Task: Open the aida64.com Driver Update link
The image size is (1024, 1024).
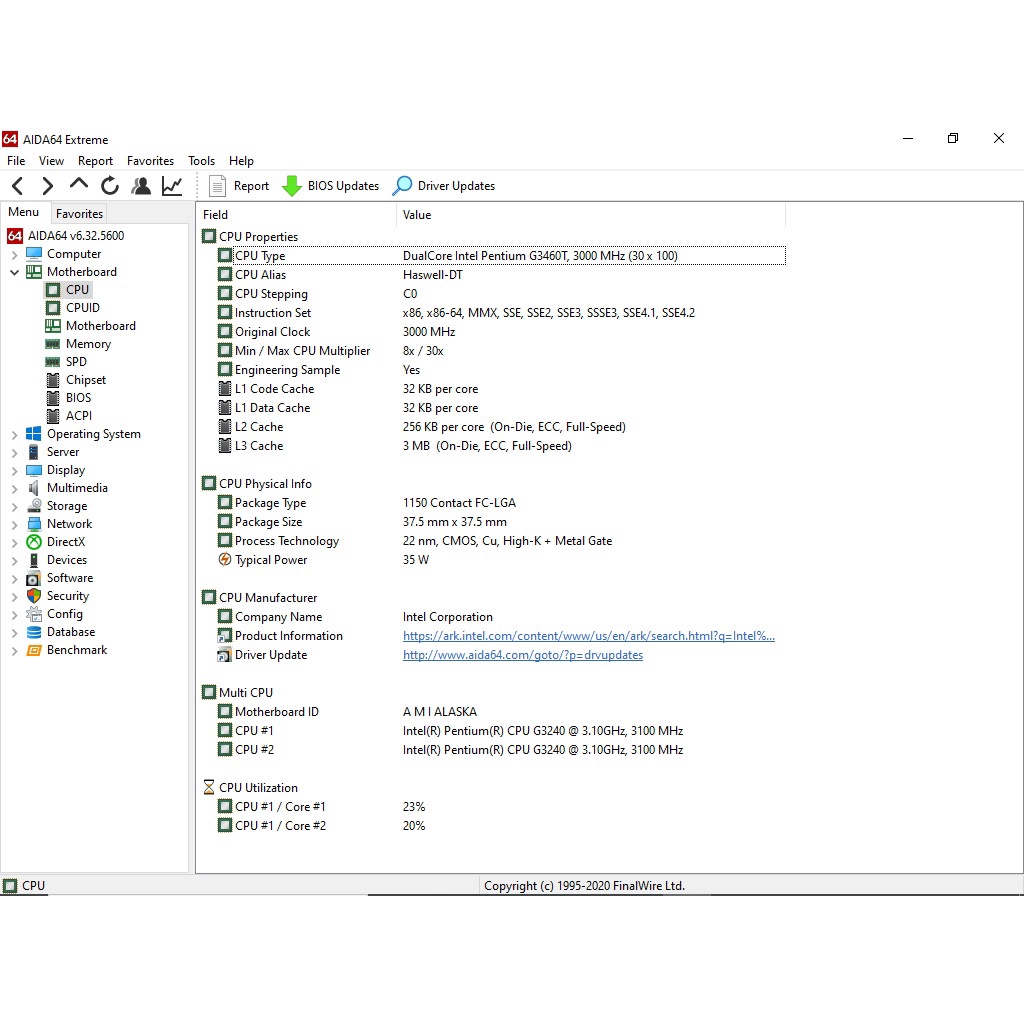Action: [x=522, y=655]
